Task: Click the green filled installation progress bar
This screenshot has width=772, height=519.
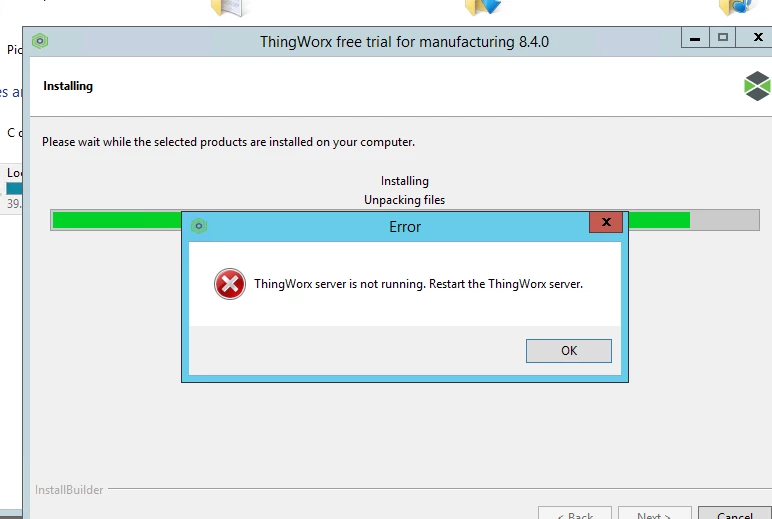Action: [117, 220]
